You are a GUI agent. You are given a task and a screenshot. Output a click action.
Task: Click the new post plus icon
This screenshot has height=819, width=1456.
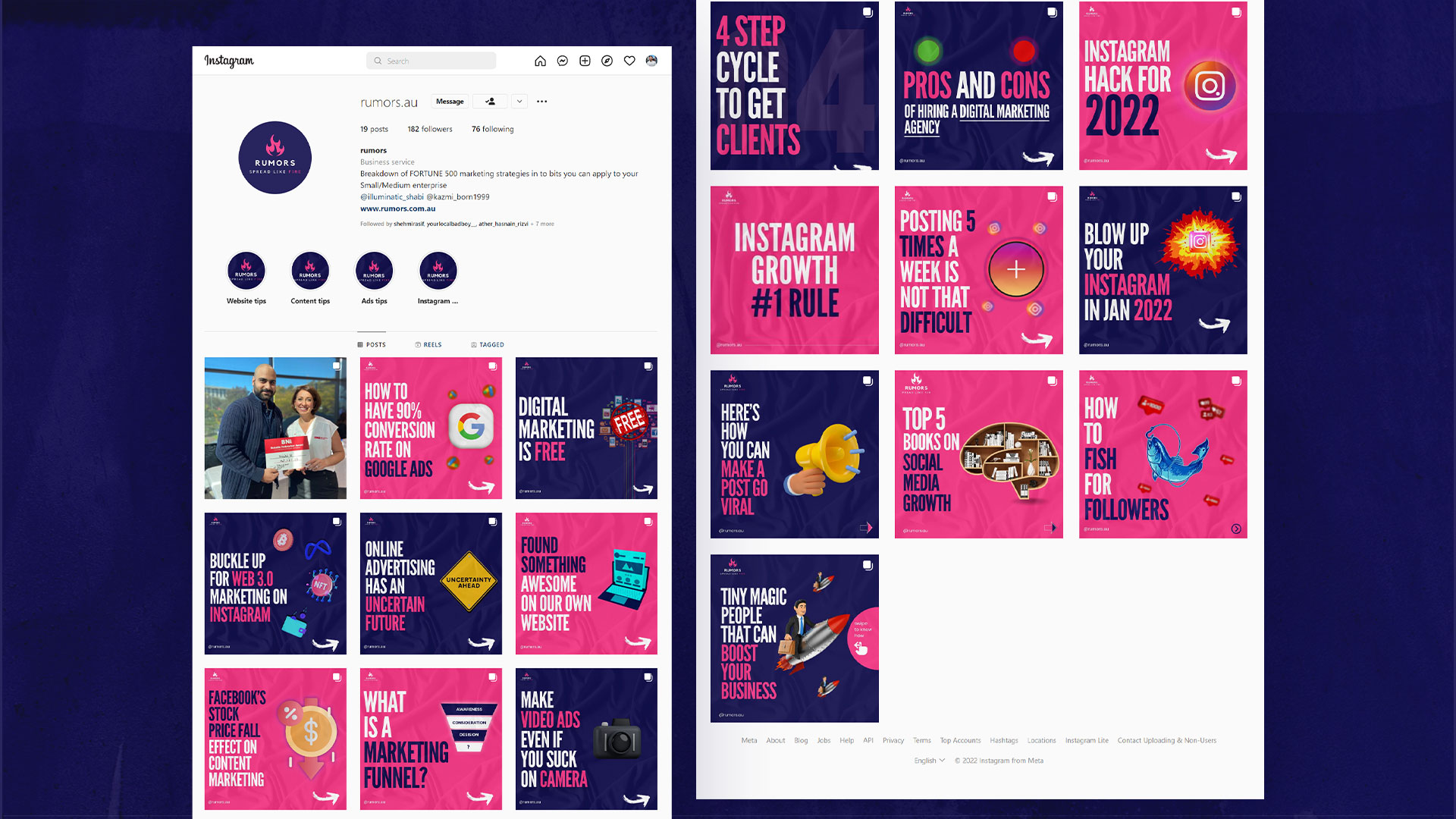coord(585,61)
